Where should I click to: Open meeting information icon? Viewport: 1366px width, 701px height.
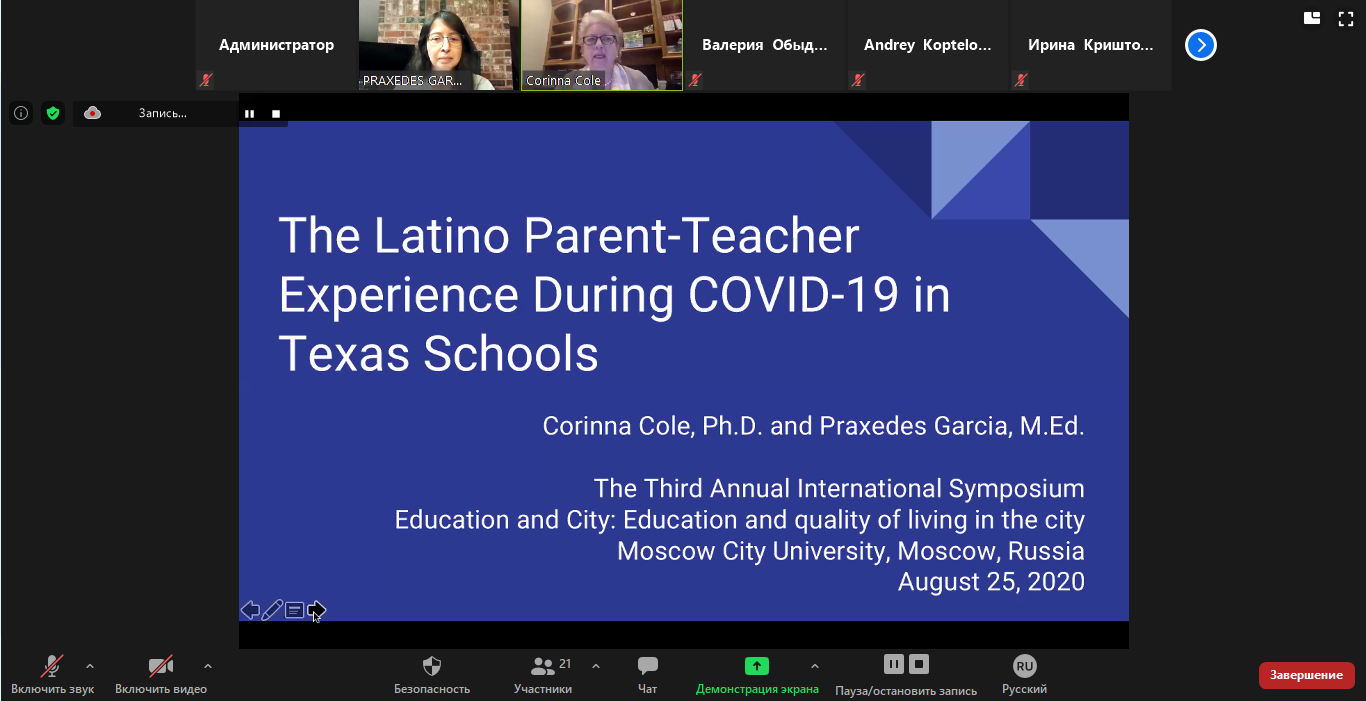21,113
